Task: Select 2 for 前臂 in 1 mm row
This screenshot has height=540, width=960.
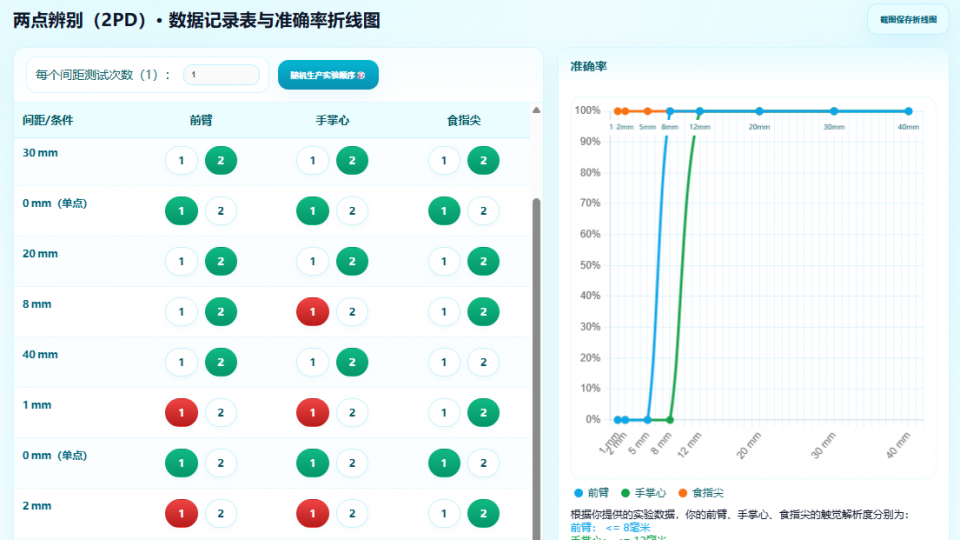Action: coord(221,412)
